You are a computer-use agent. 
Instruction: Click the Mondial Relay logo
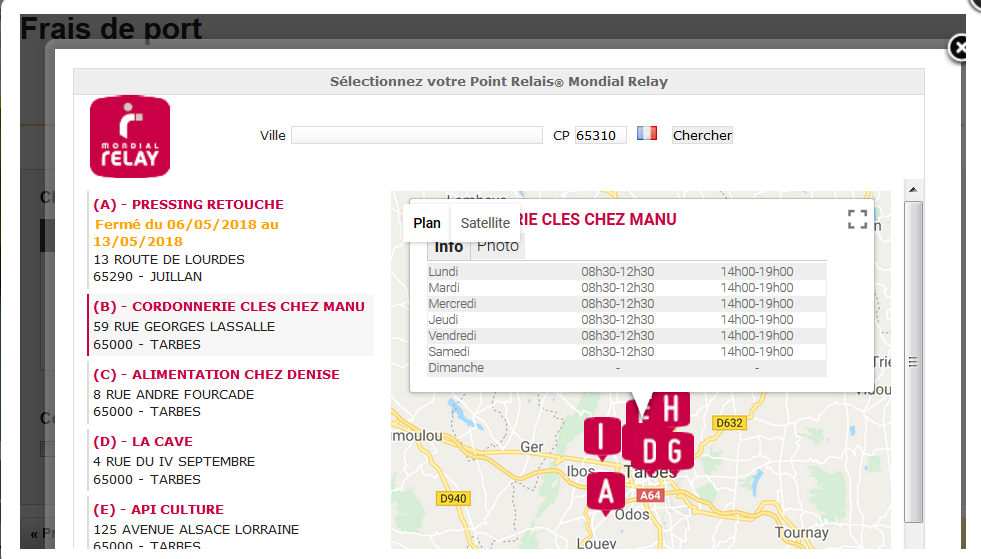130,136
